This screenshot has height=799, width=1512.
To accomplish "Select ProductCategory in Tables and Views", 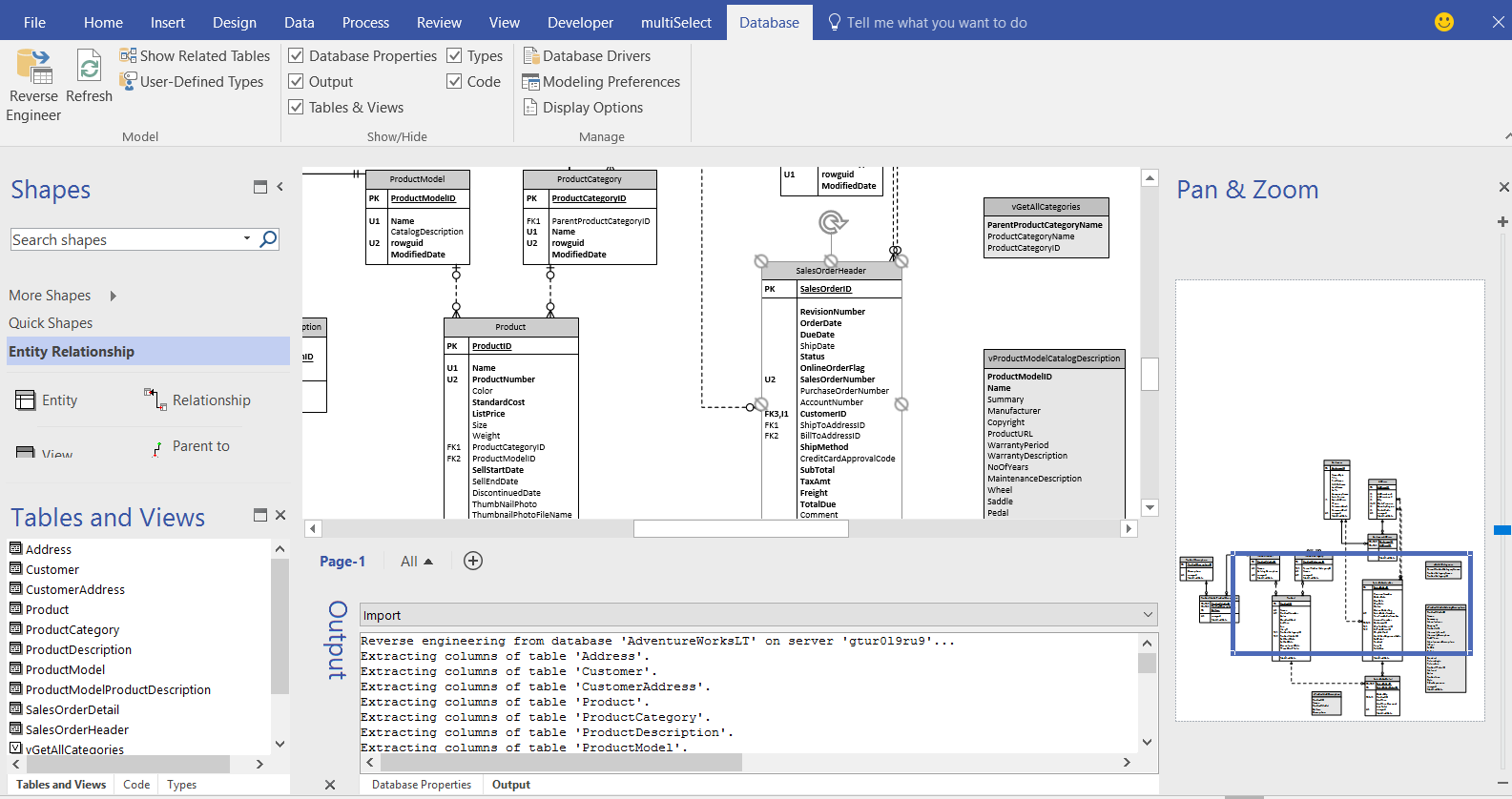I will (x=72, y=629).
